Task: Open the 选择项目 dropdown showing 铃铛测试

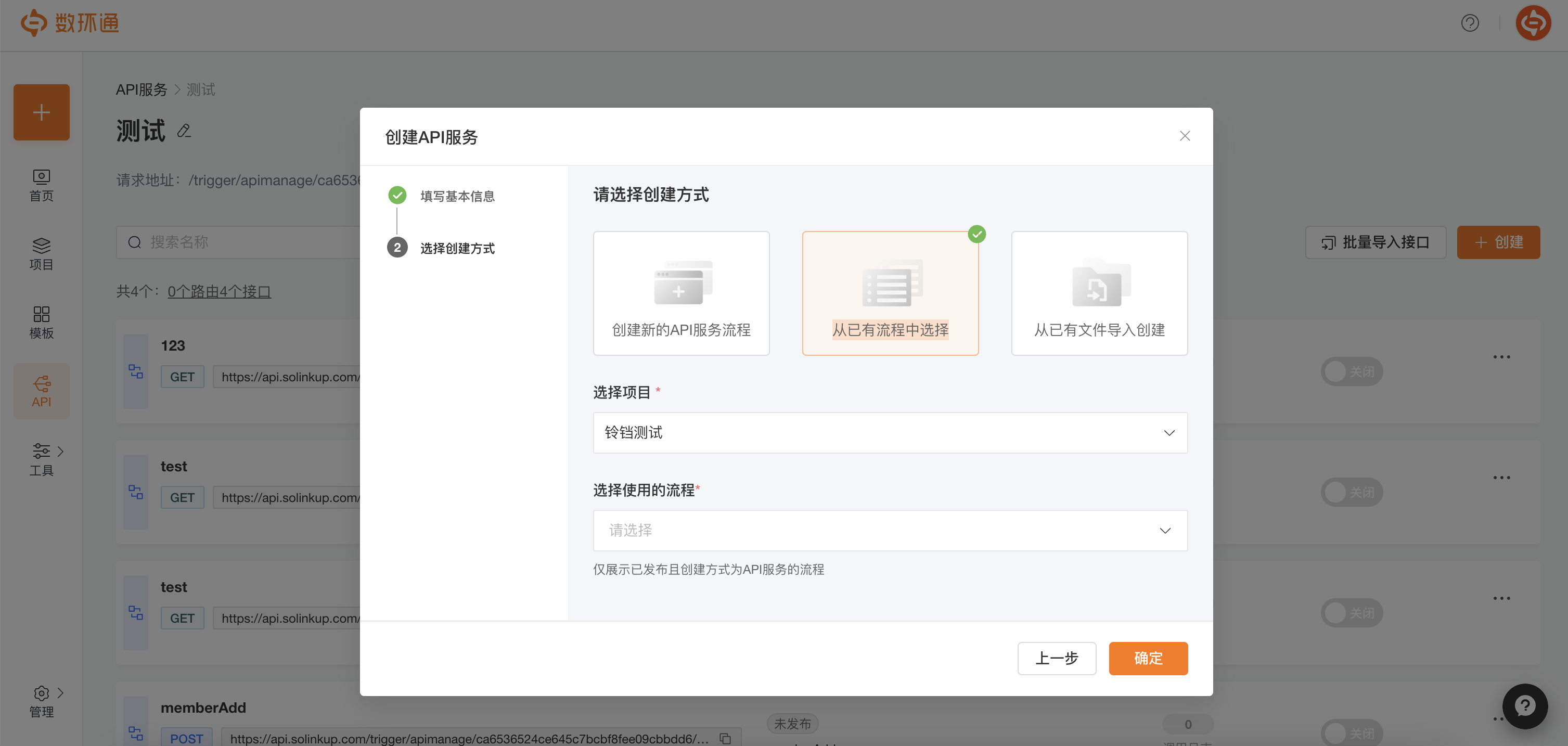Action: pos(890,433)
